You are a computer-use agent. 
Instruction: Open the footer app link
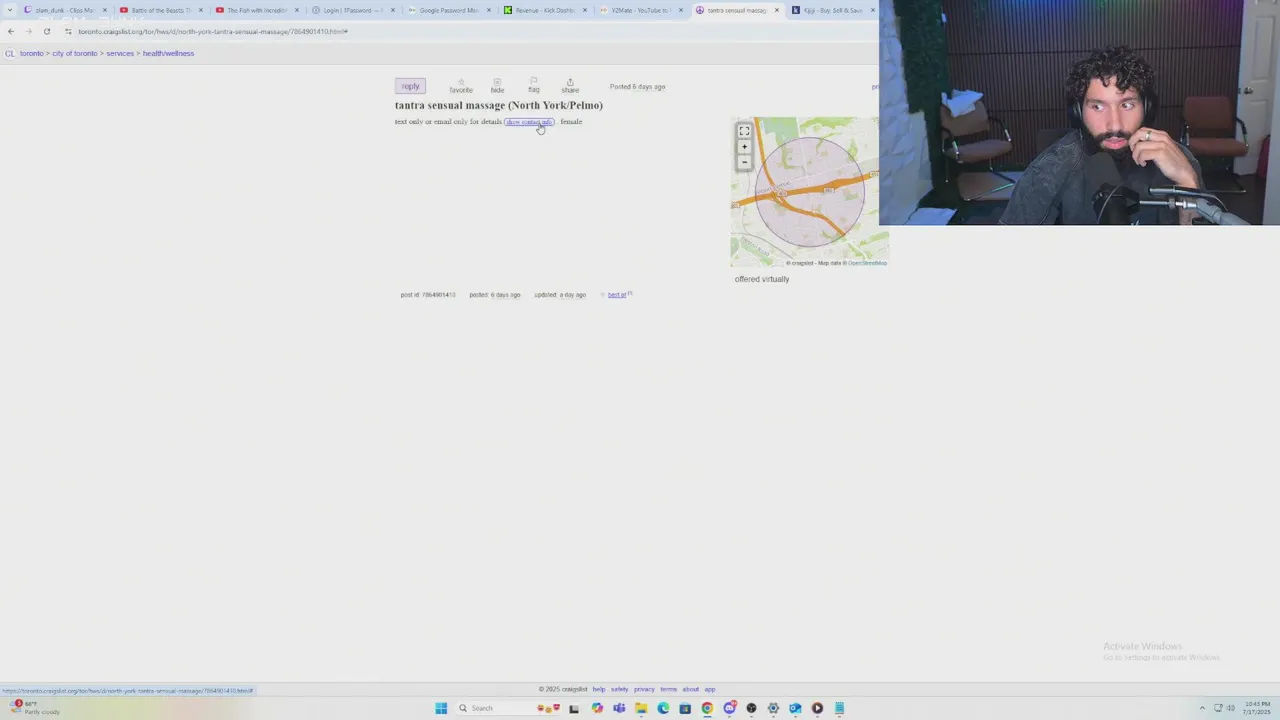tap(709, 689)
